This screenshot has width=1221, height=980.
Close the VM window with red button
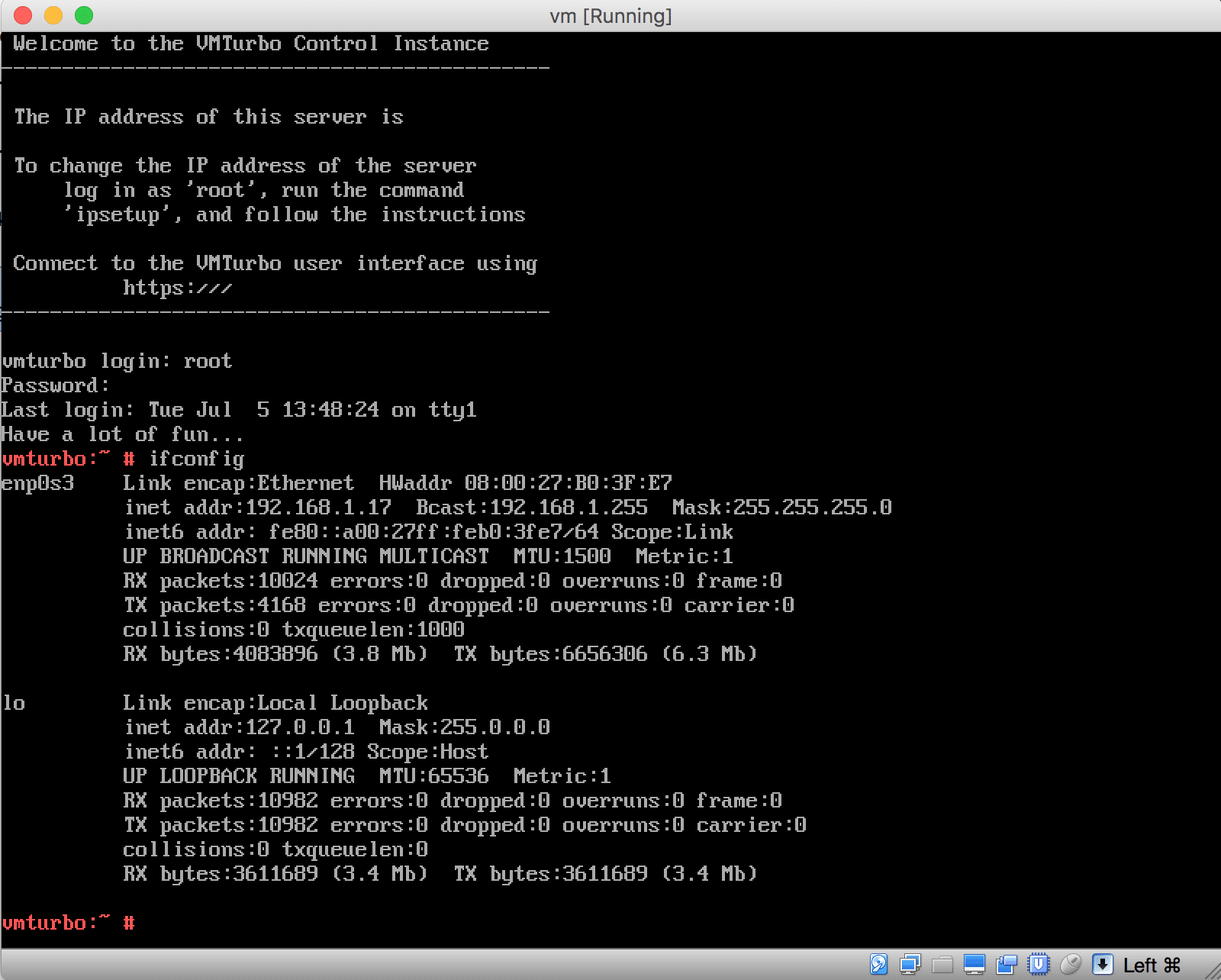(x=23, y=15)
